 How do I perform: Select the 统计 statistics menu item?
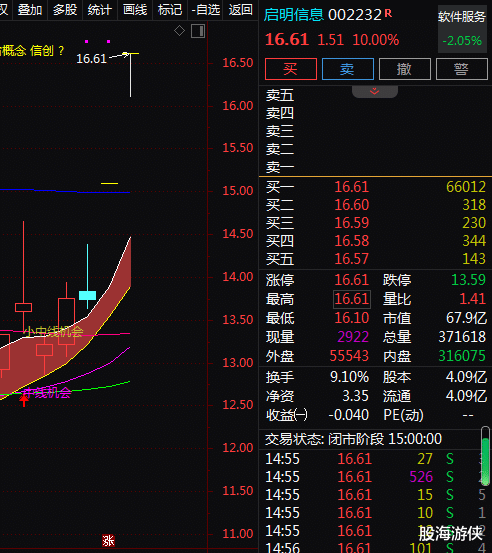coord(100,10)
